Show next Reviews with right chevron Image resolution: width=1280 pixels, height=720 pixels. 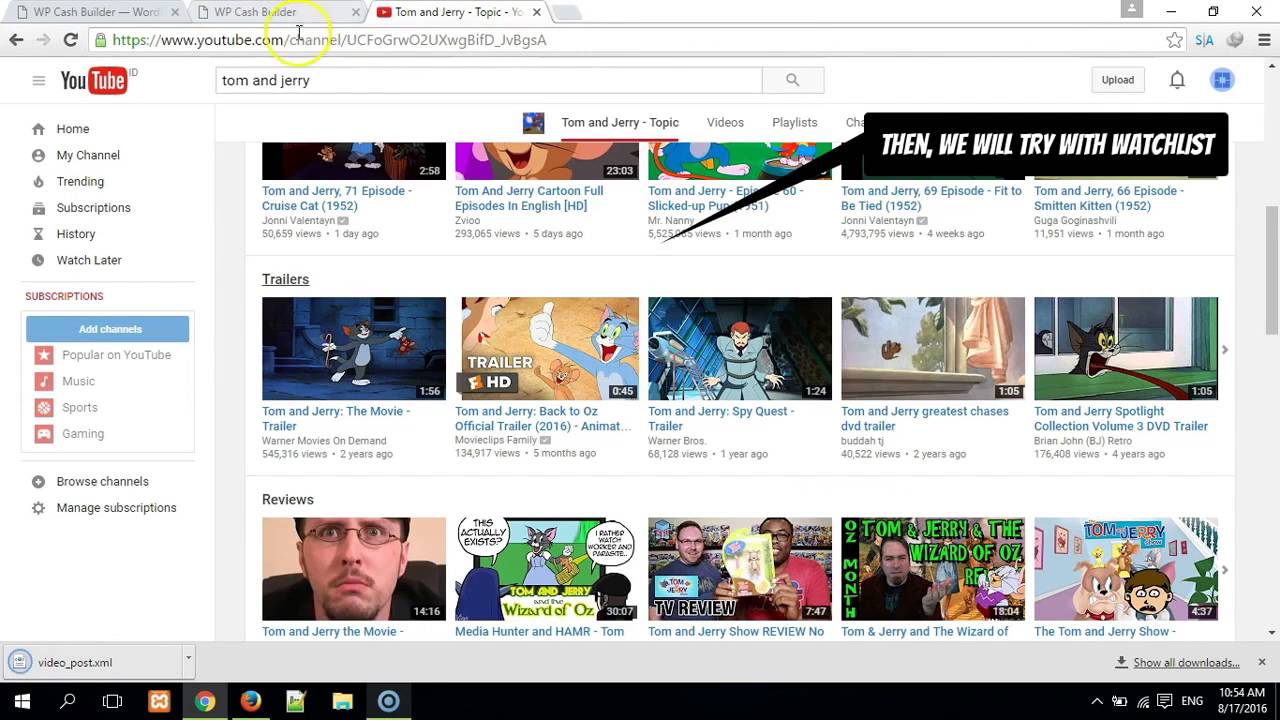pos(1225,570)
